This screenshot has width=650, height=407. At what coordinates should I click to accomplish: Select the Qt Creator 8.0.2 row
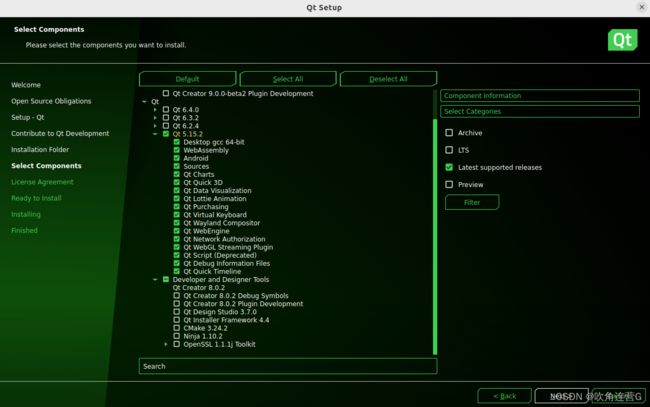coord(199,287)
